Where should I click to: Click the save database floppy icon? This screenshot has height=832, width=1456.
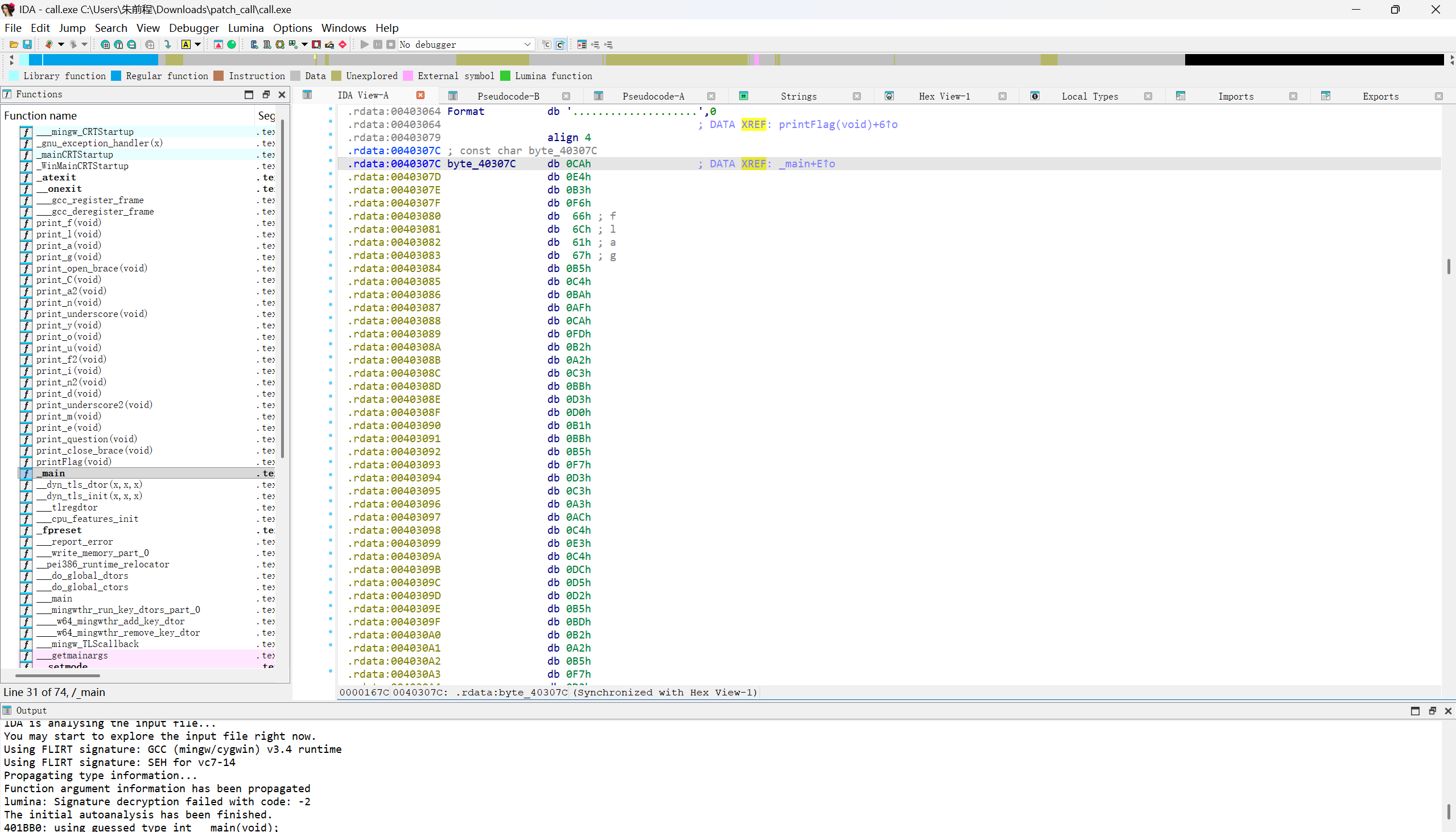click(x=27, y=44)
